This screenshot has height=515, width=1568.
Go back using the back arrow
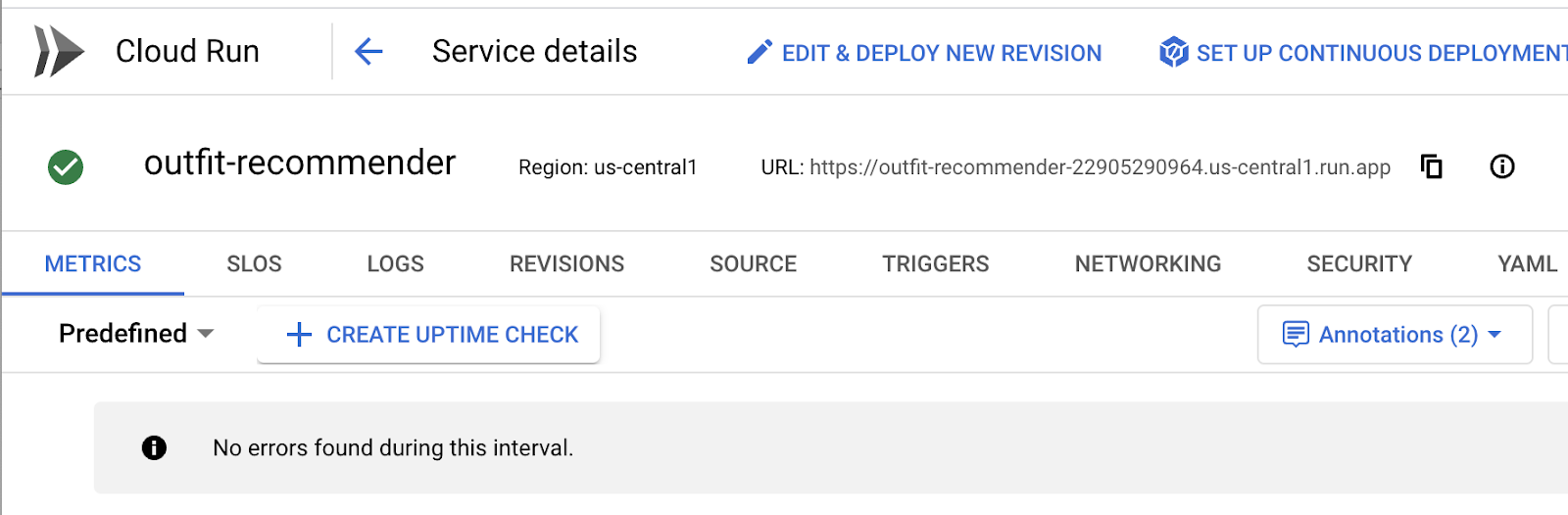[x=368, y=52]
